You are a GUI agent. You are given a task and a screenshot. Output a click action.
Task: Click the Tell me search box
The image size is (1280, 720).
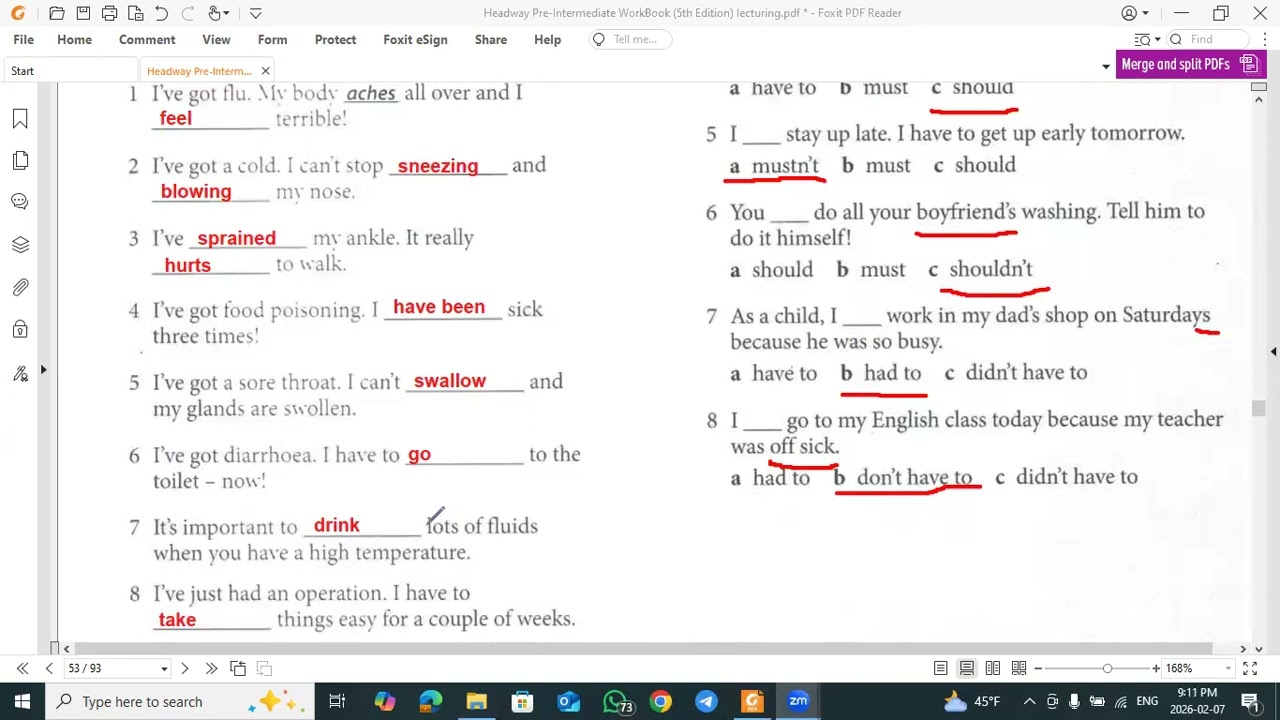point(630,39)
